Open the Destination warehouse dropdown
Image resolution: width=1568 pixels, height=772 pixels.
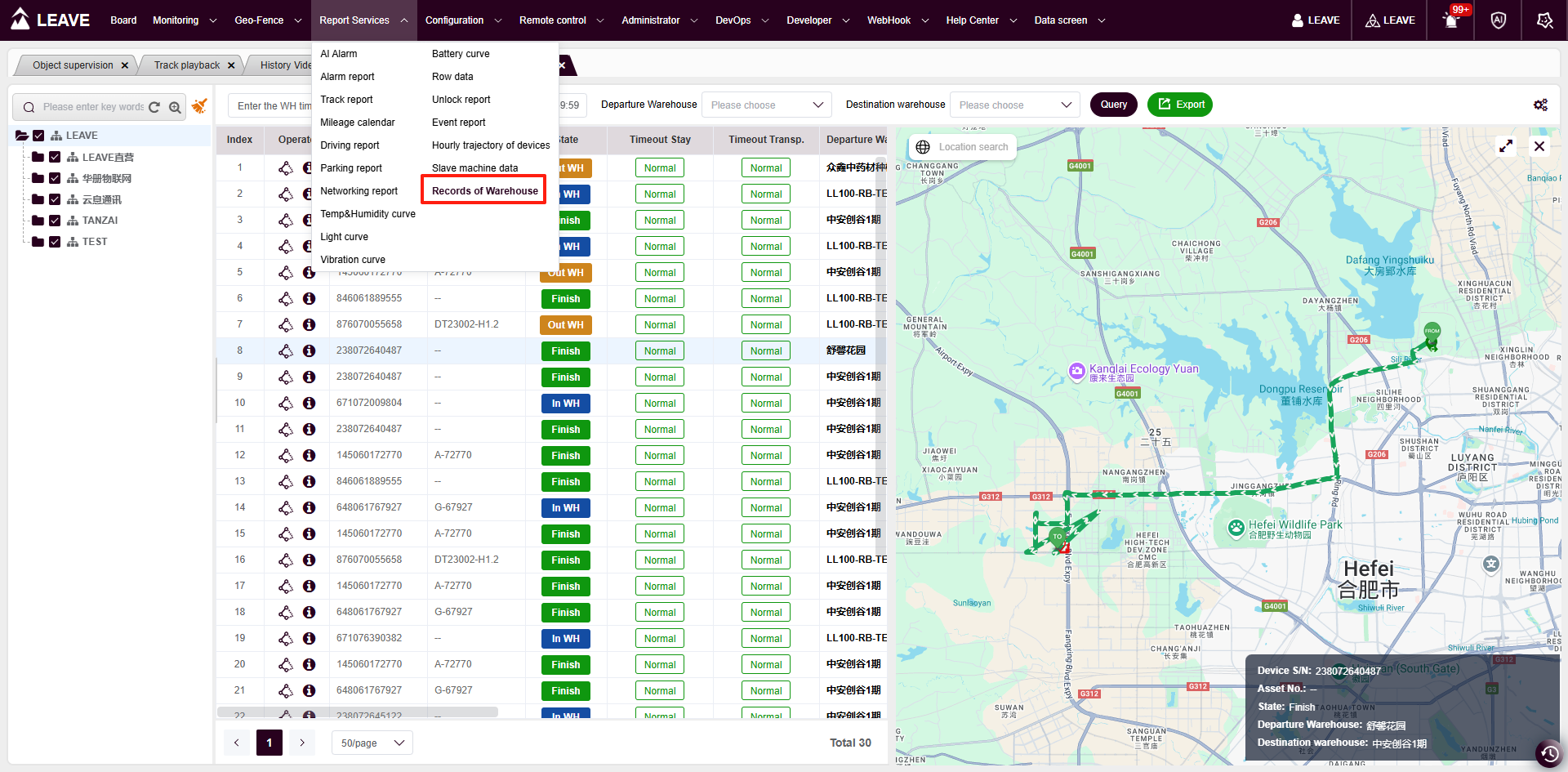(1014, 105)
